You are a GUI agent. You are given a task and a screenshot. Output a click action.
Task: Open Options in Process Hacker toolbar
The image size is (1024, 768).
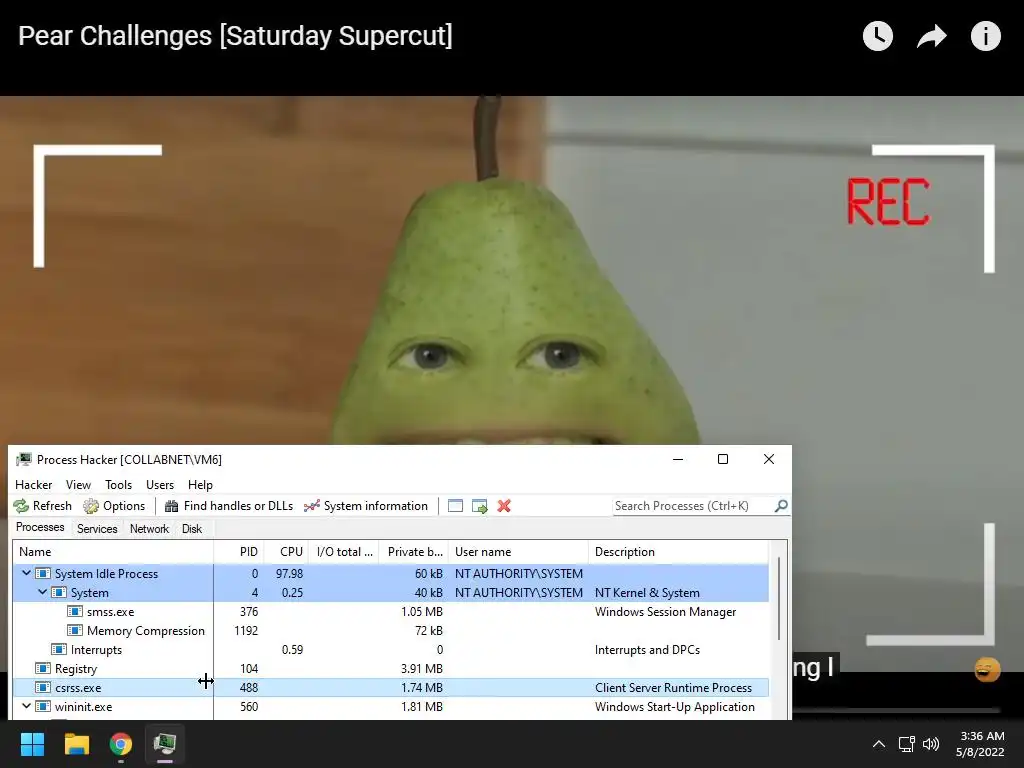point(114,506)
